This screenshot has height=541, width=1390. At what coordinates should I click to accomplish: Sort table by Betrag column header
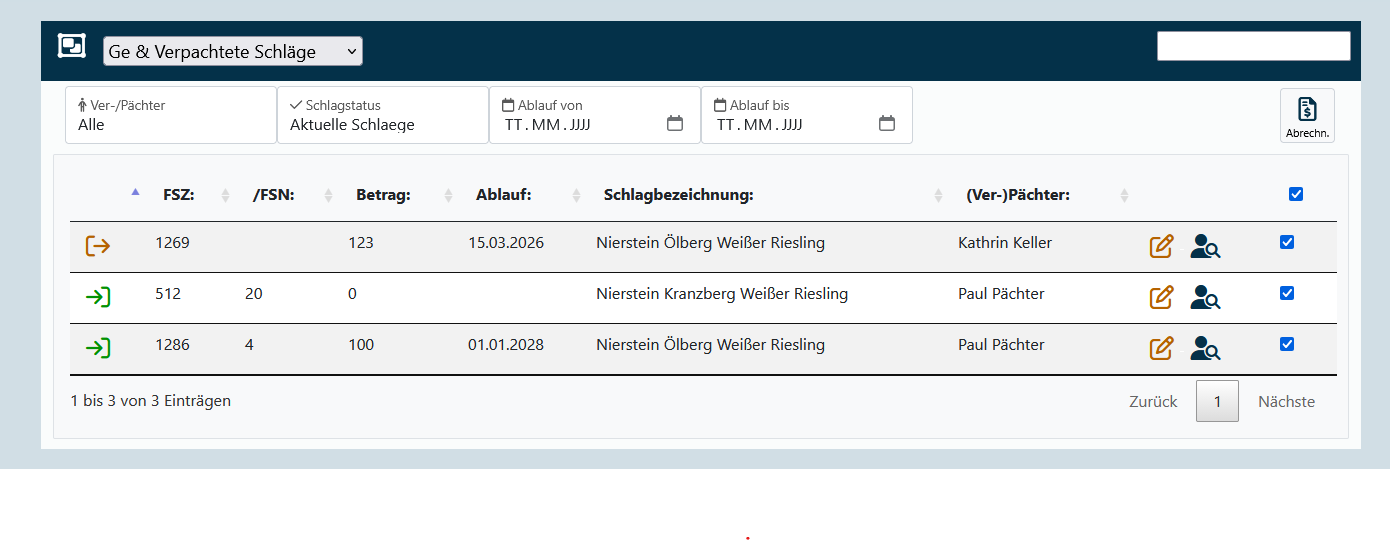point(383,195)
